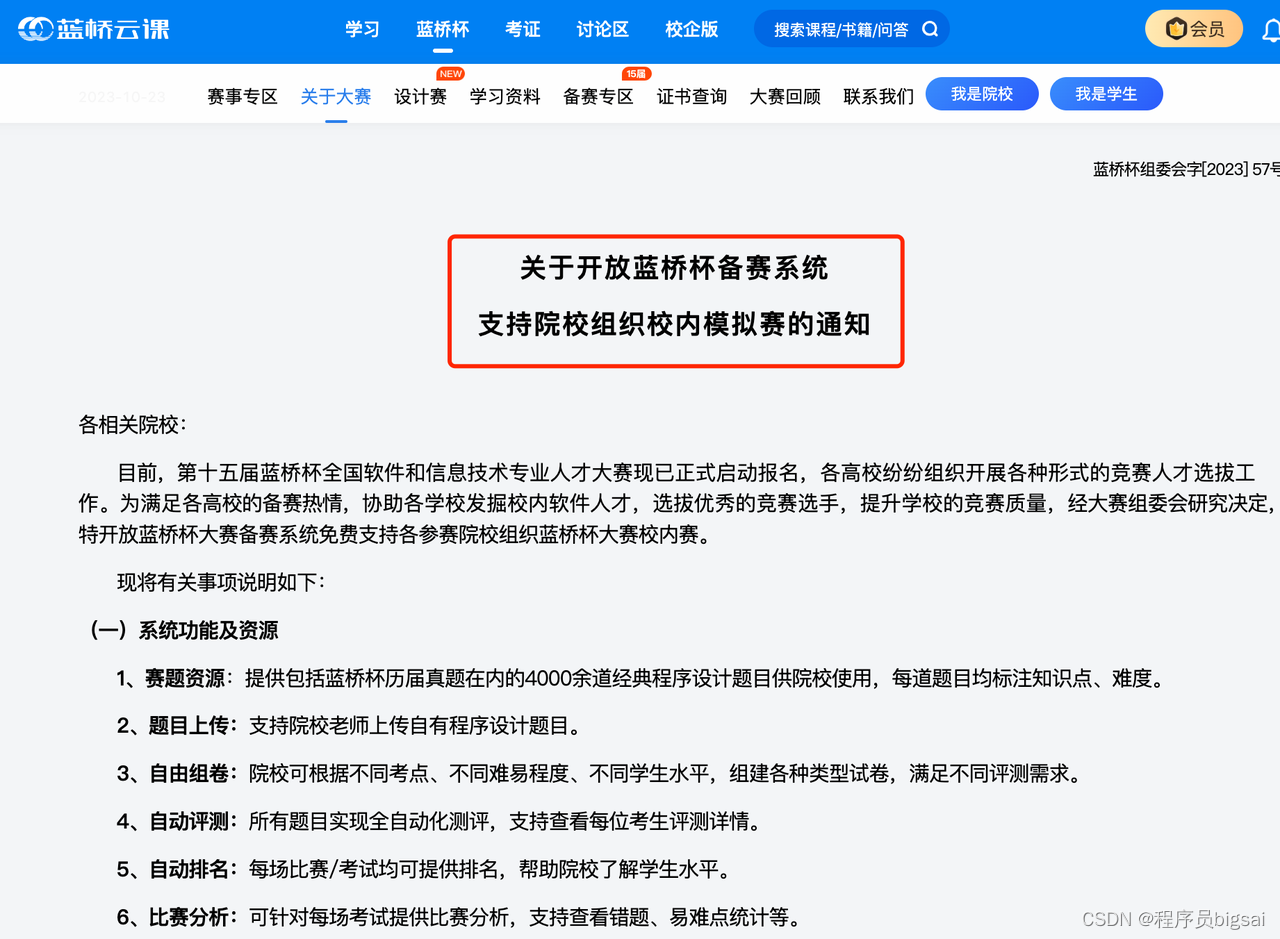Click the 蓝桥云课 logo icon
Viewport: 1280px width, 939px height.
[34, 29]
